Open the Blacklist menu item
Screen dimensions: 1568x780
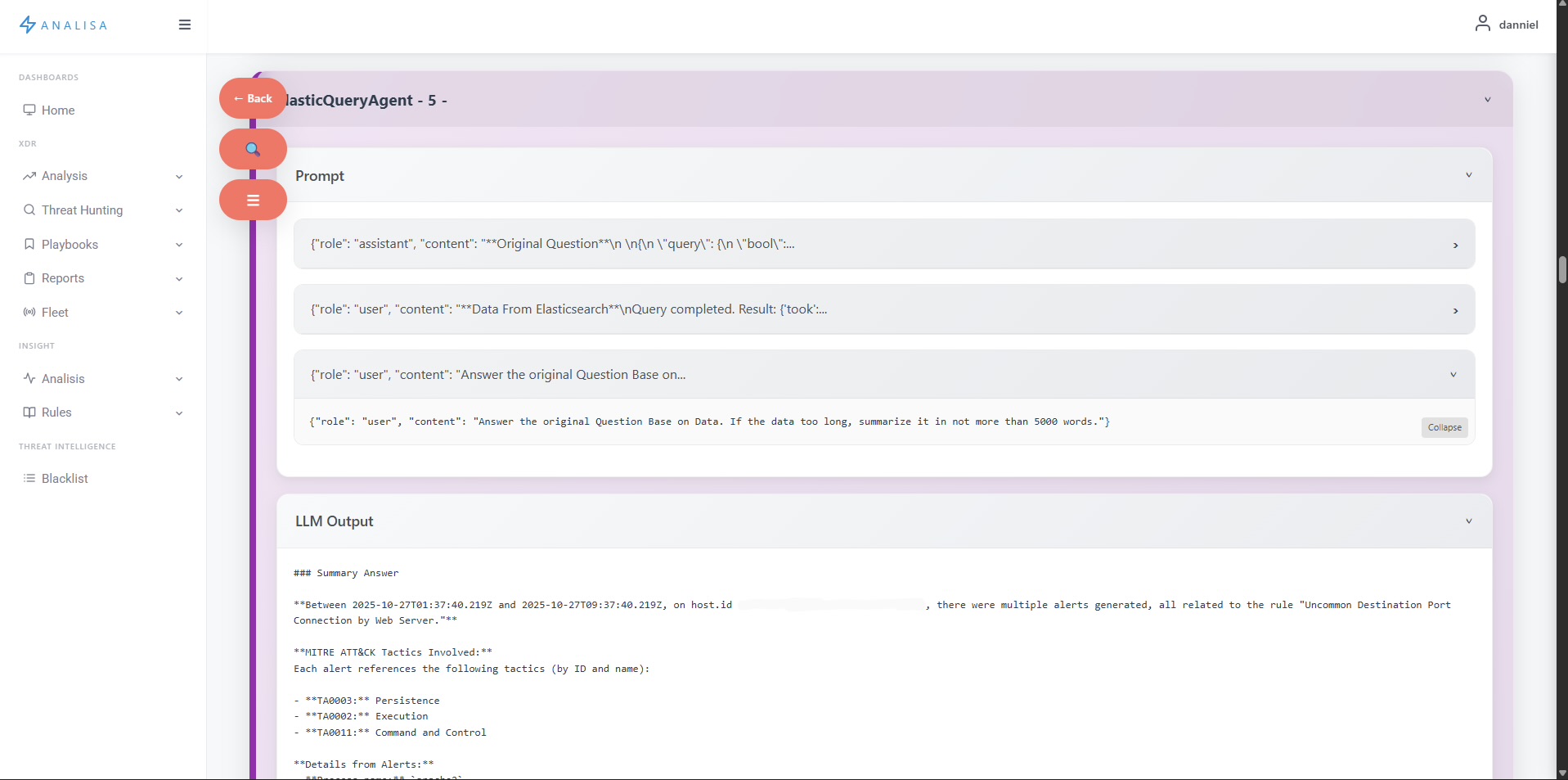[x=65, y=479]
